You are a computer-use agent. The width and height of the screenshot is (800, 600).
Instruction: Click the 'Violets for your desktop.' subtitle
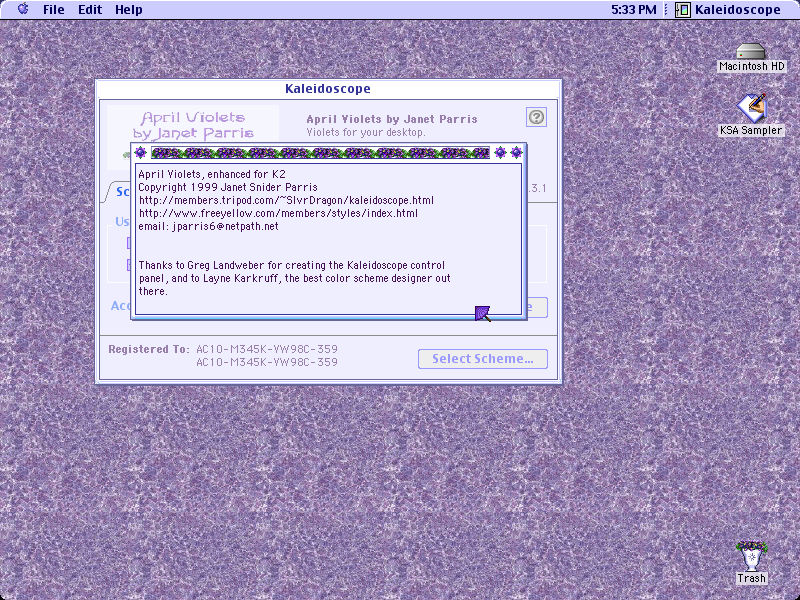365,133
